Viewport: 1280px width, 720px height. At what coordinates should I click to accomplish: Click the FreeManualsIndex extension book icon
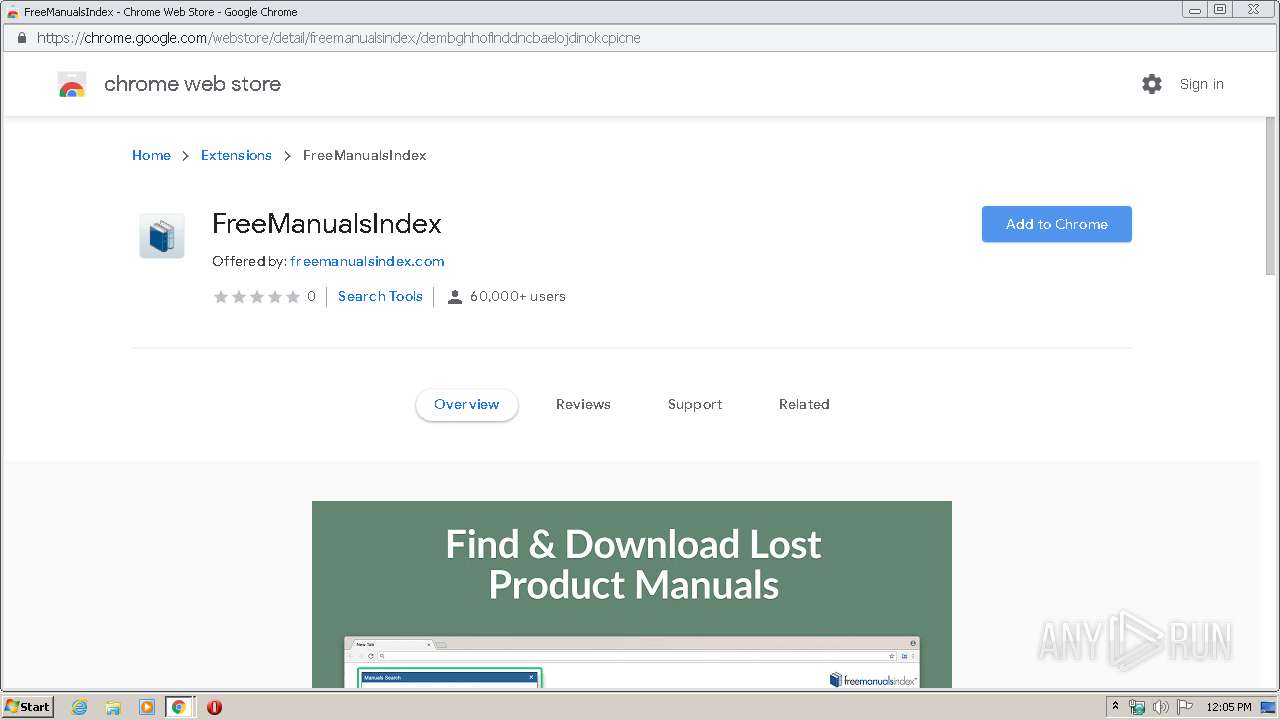pyautogui.click(x=162, y=236)
